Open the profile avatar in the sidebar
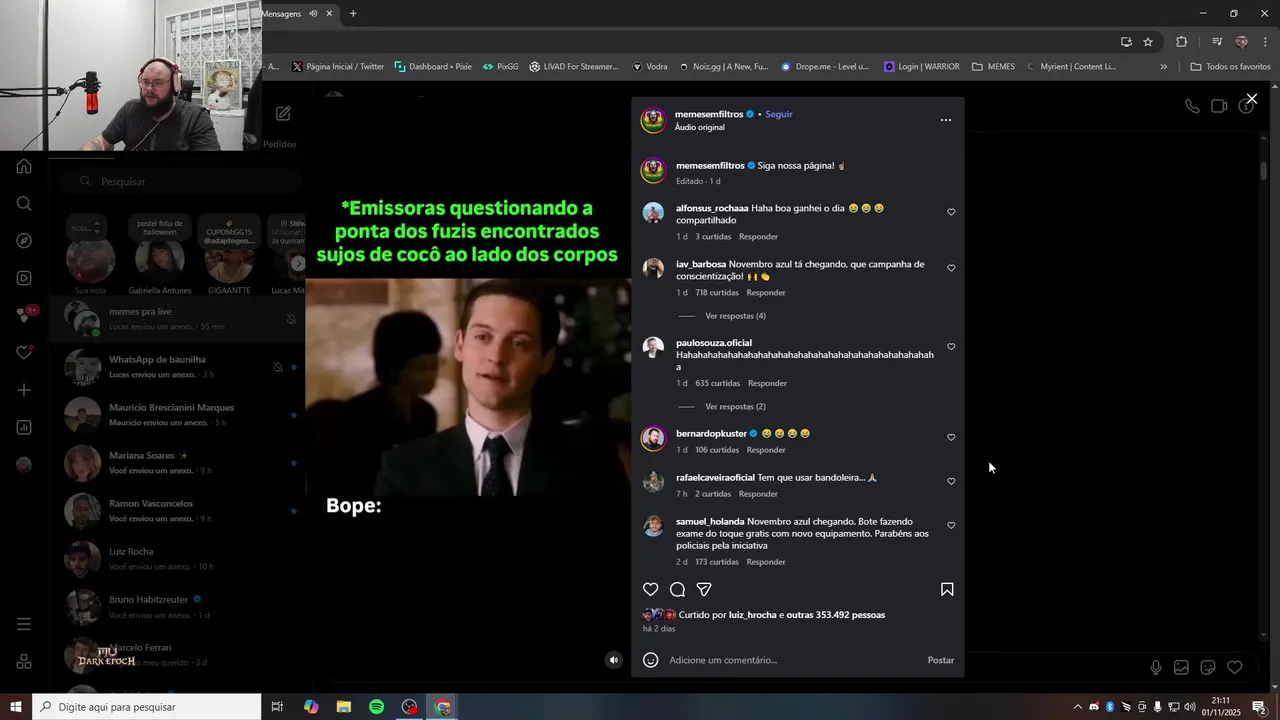 click(24, 465)
